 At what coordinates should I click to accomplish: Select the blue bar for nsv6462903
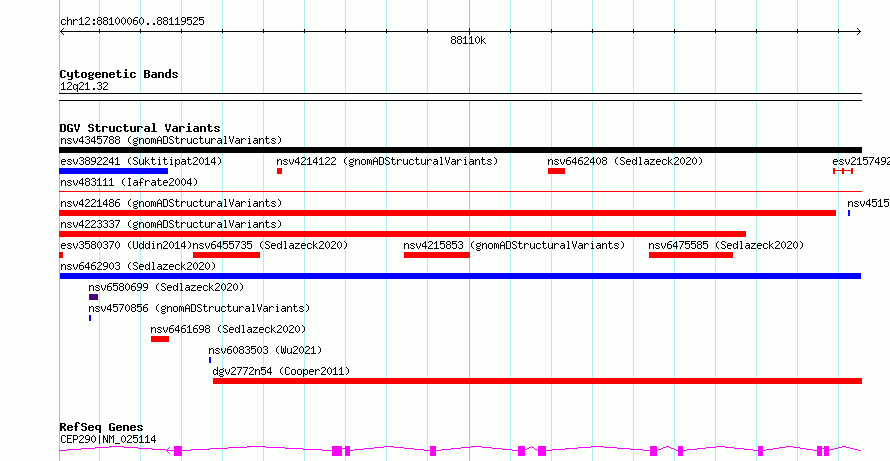click(460, 276)
